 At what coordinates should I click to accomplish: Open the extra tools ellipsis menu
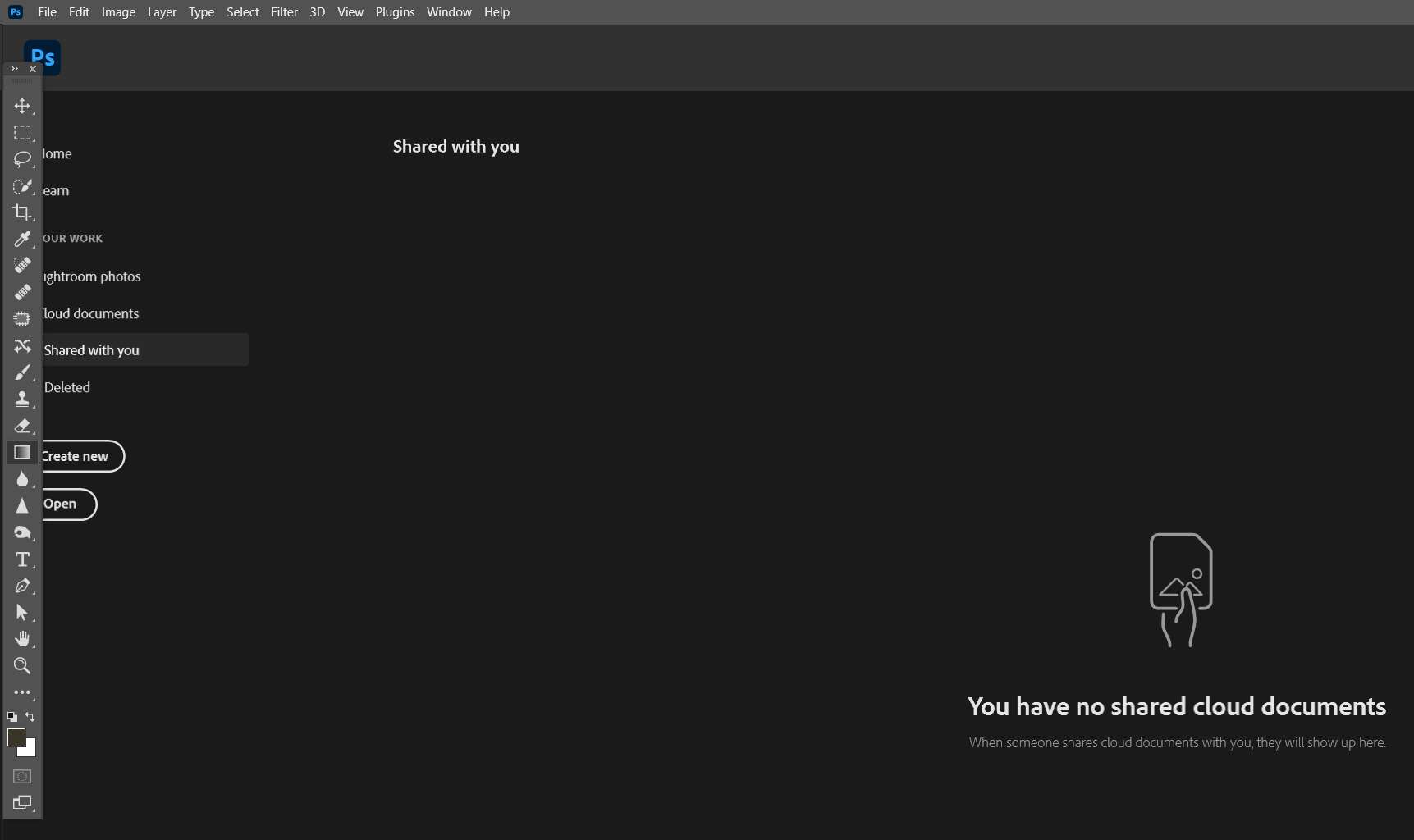click(x=22, y=692)
